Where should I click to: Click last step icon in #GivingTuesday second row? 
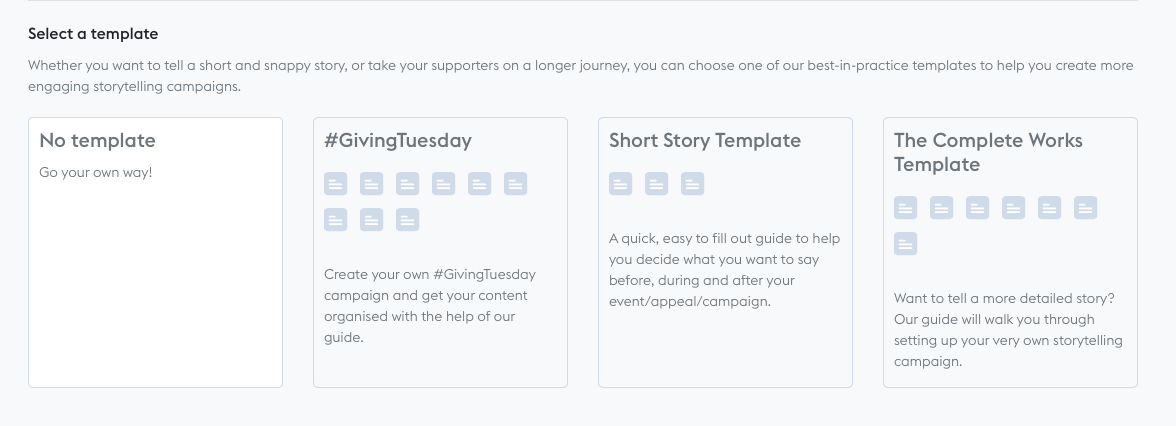[x=408, y=220]
